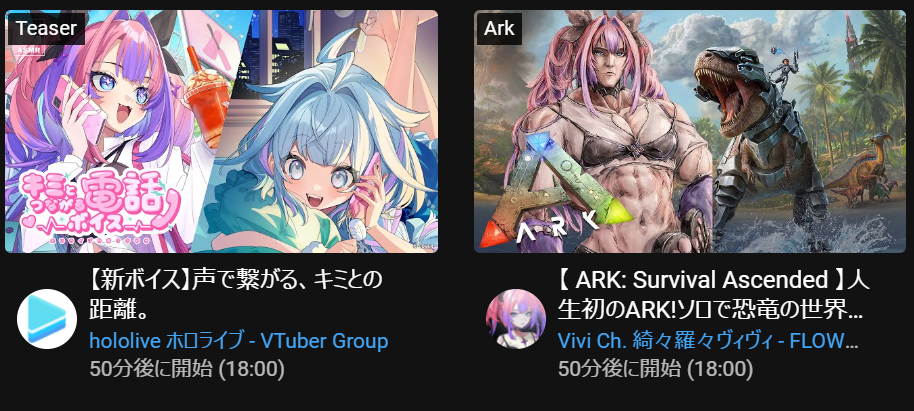This screenshot has height=411, width=914.
Task: Visit Vivi Ch. 綺々羅々ヴィヴィ channel link
Action: coord(708,340)
